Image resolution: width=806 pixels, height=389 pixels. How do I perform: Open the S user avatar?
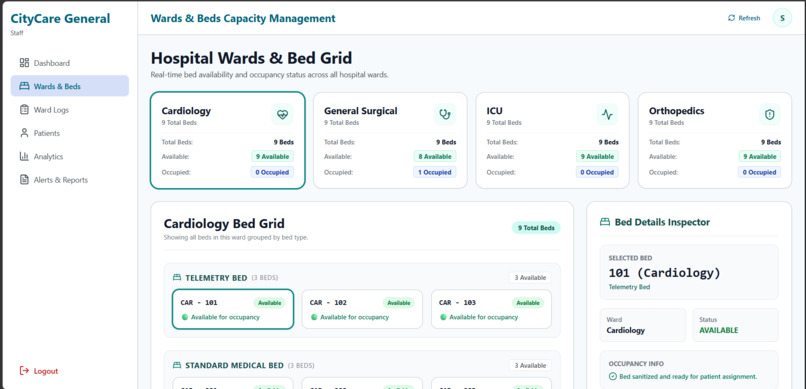click(782, 18)
